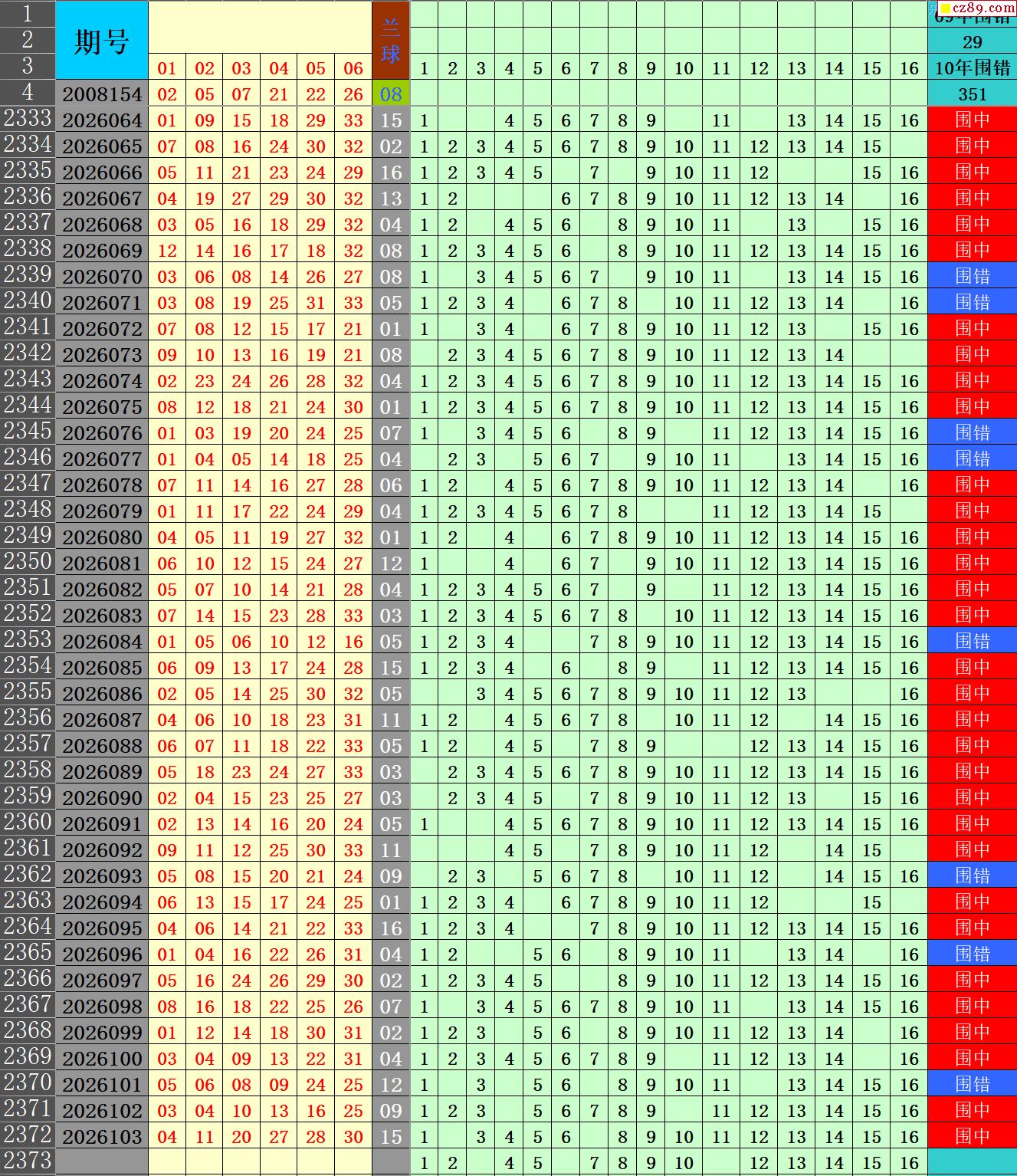Select issue cell 2026064

click(x=102, y=120)
